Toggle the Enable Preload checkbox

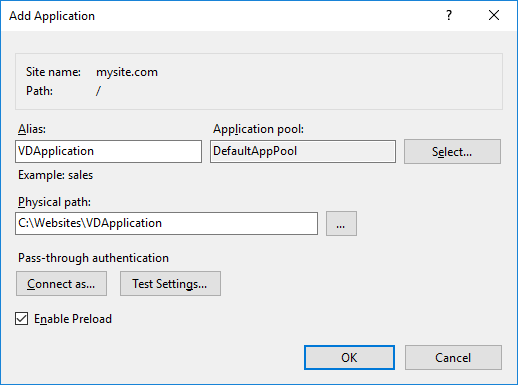(21, 319)
